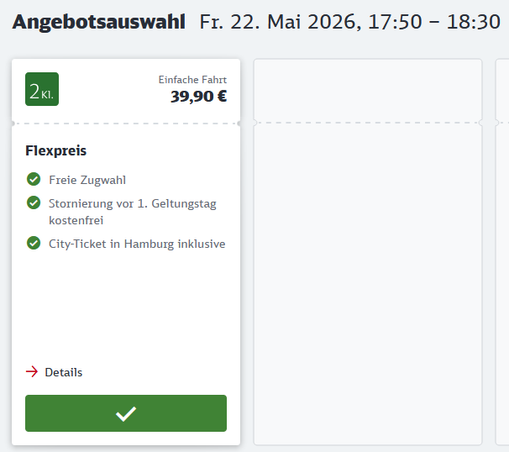The image size is (509, 452).
Task: Click the dashed divider under the Flexpreis price
Action: click(x=126, y=123)
